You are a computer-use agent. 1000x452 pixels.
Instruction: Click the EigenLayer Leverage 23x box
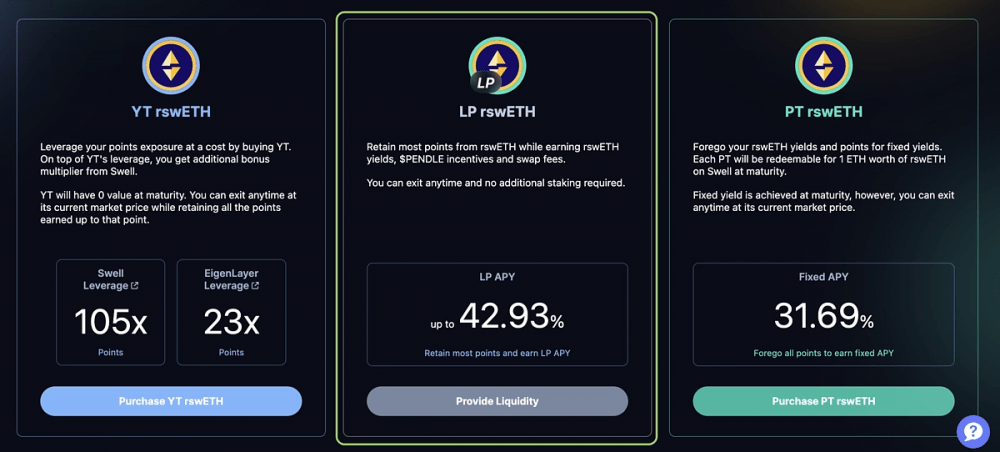point(232,312)
